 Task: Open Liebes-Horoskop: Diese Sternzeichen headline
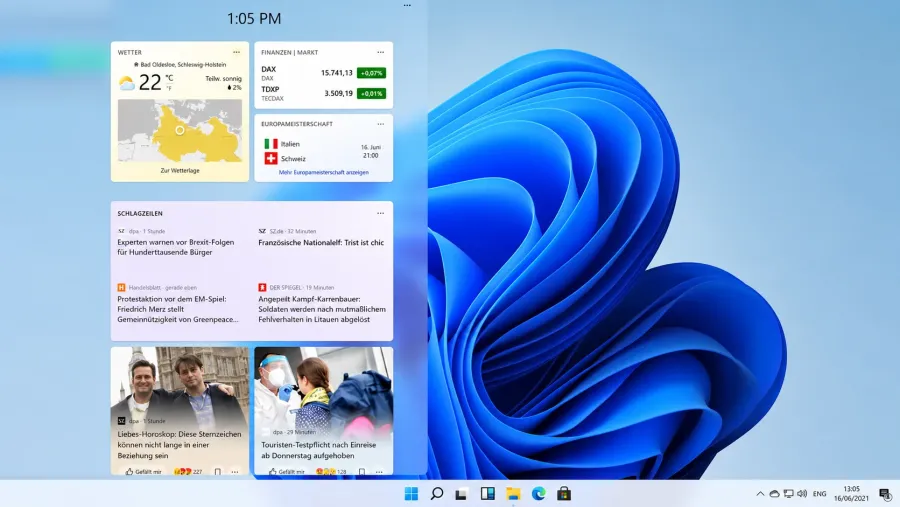click(x=179, y=444)
